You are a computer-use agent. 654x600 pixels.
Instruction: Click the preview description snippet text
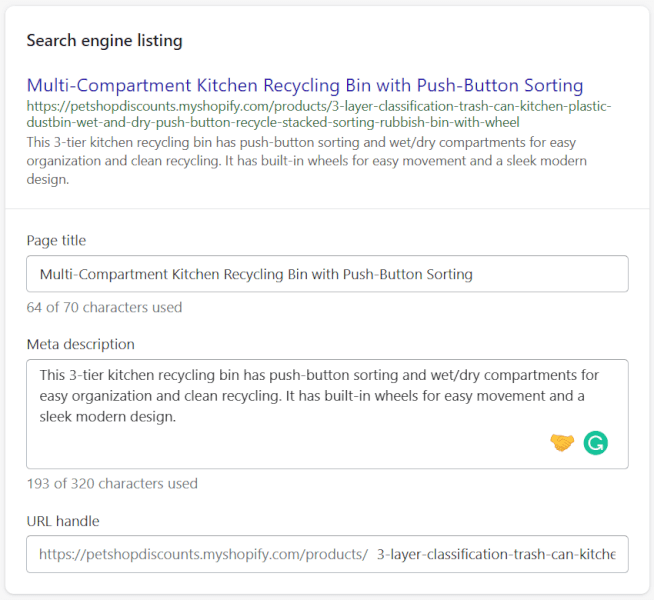point(307,161)
